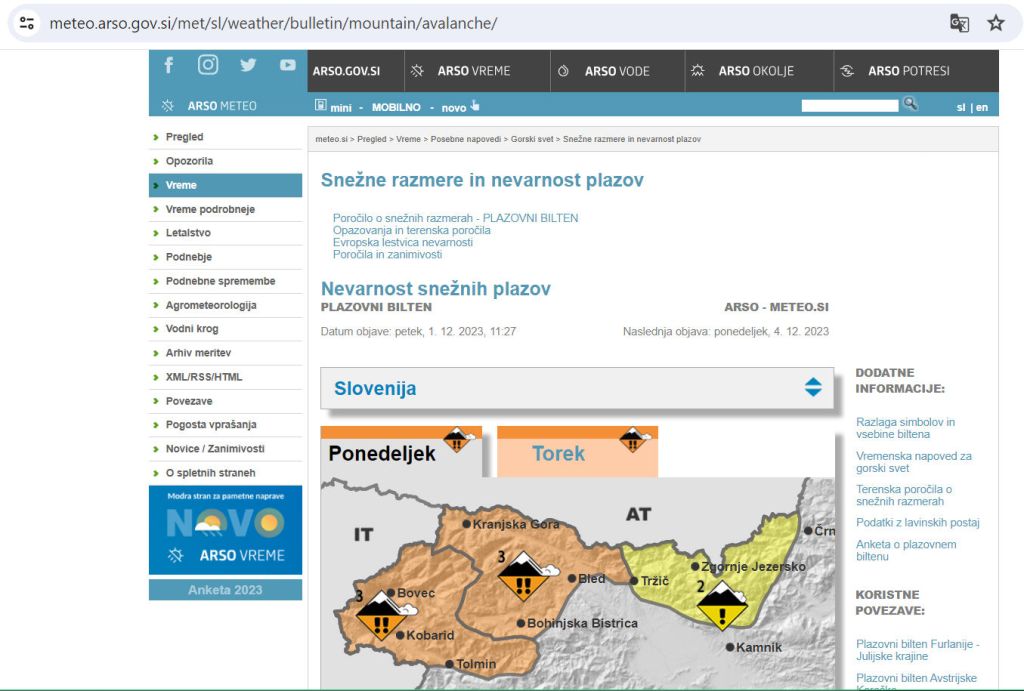Click avalanche danger level 2 map symbol

click(721, 606)
